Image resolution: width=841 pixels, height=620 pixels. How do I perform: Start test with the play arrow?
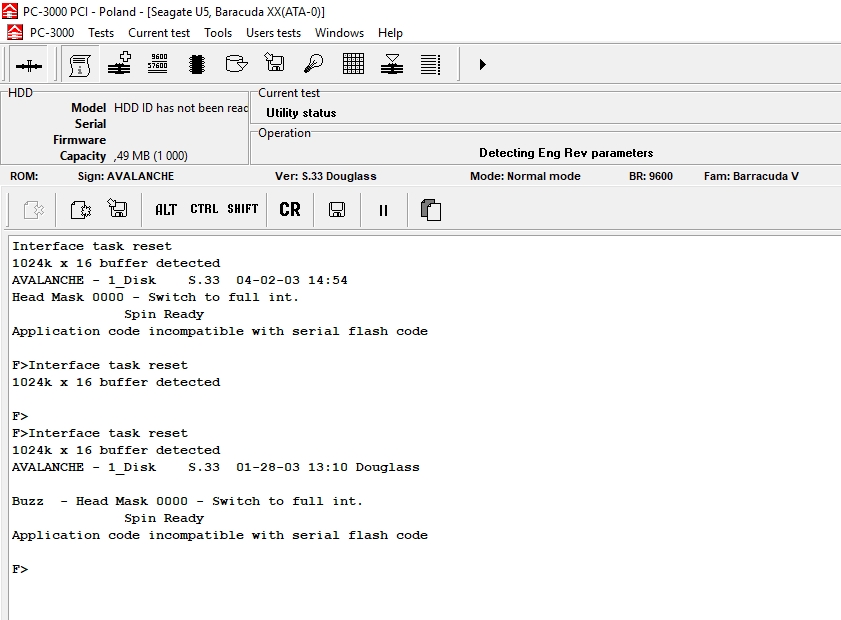click(x=482, y=65)
